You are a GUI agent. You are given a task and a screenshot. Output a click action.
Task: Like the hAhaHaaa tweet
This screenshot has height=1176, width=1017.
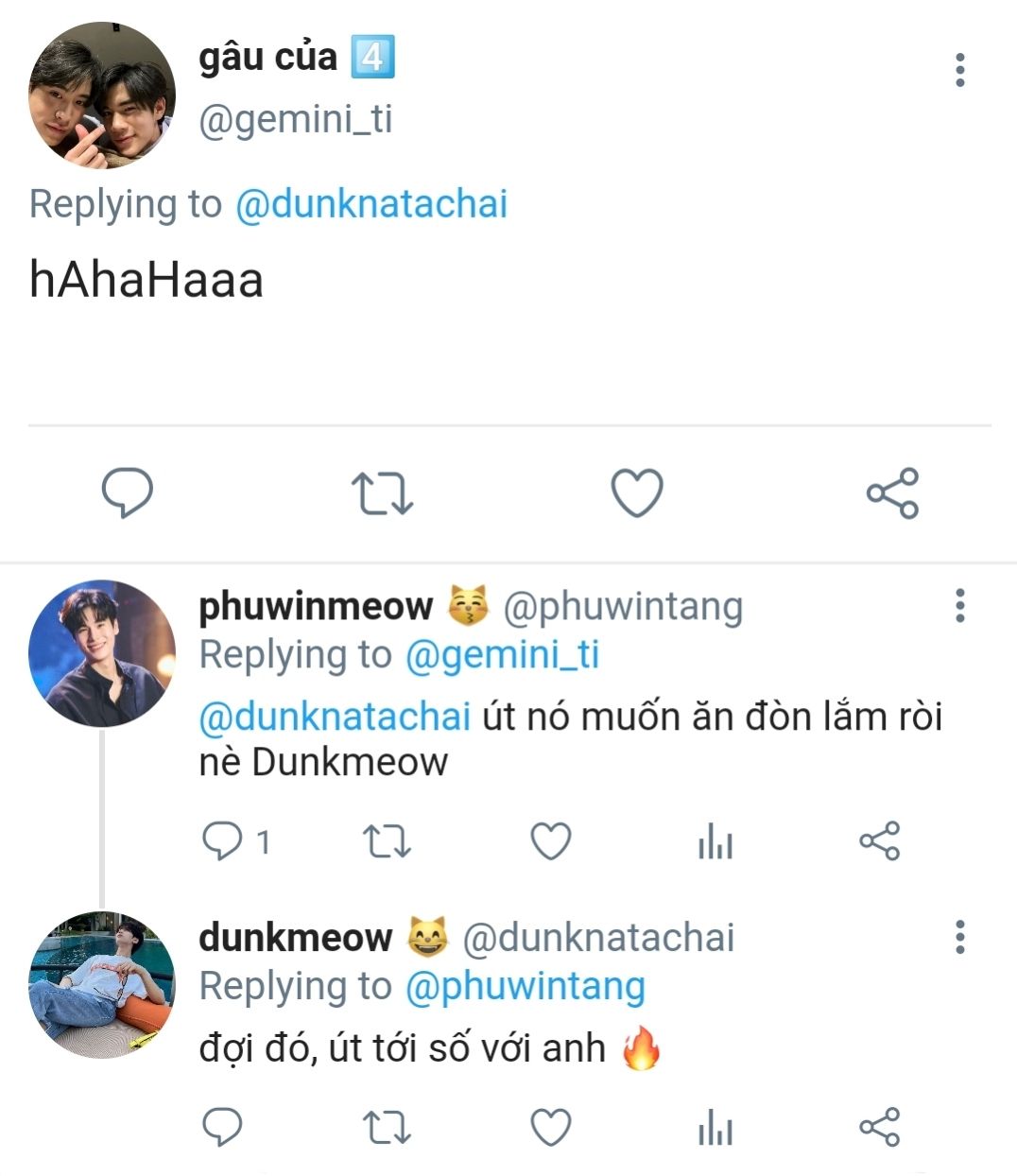coord(637,493)
